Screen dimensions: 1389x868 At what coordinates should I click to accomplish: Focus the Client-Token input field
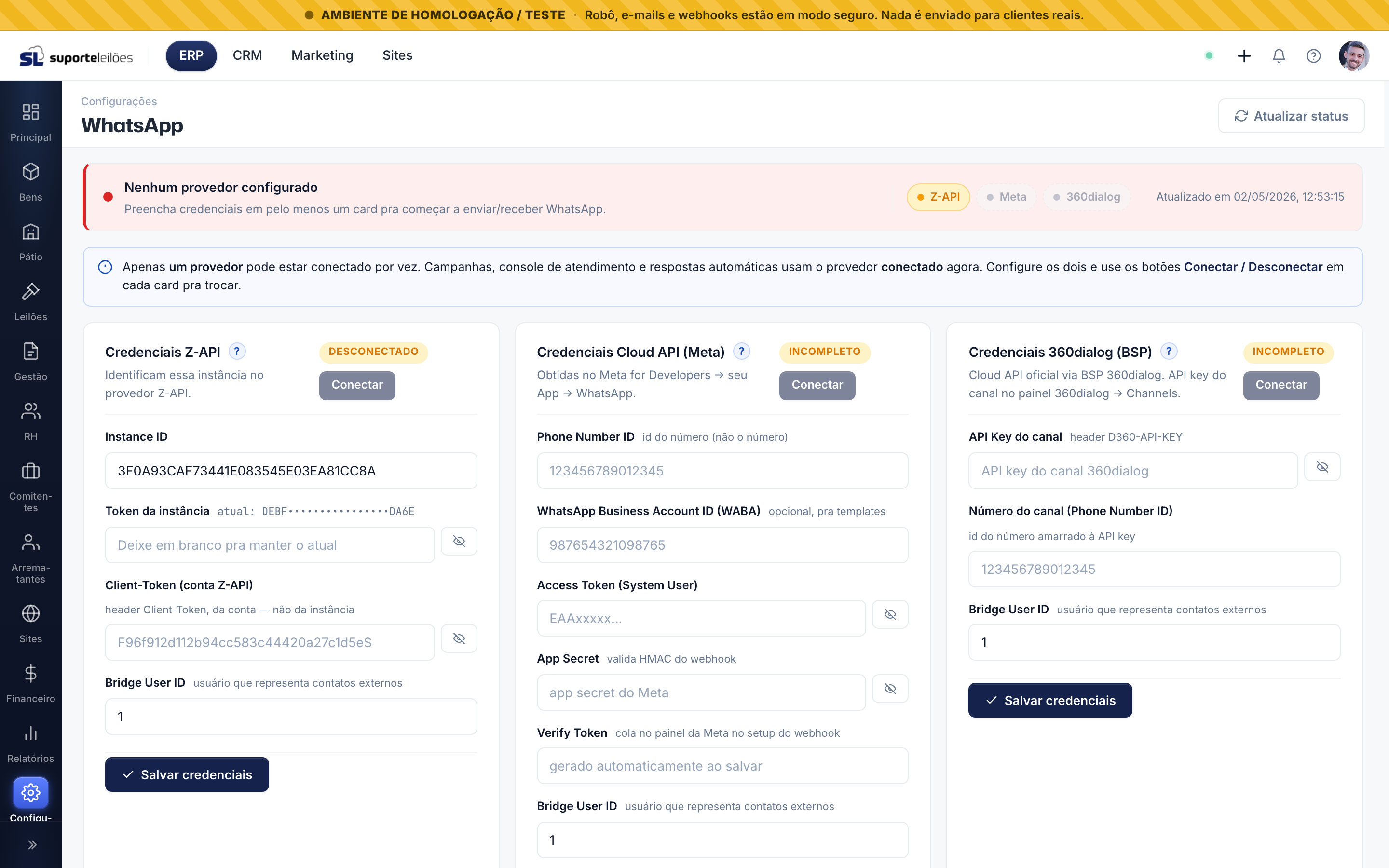[x=270, y=642]
